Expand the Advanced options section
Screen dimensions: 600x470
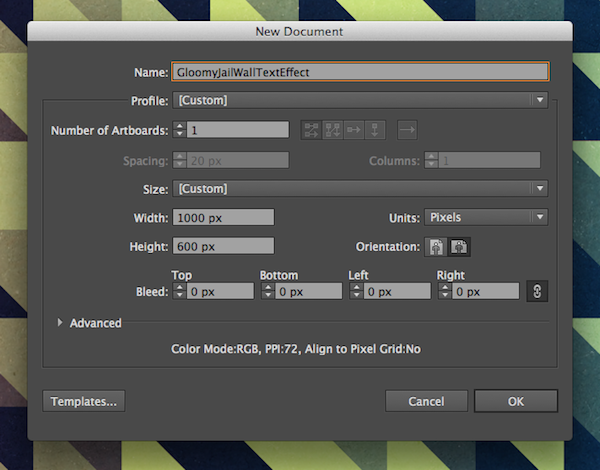click(x=60, y=323)
